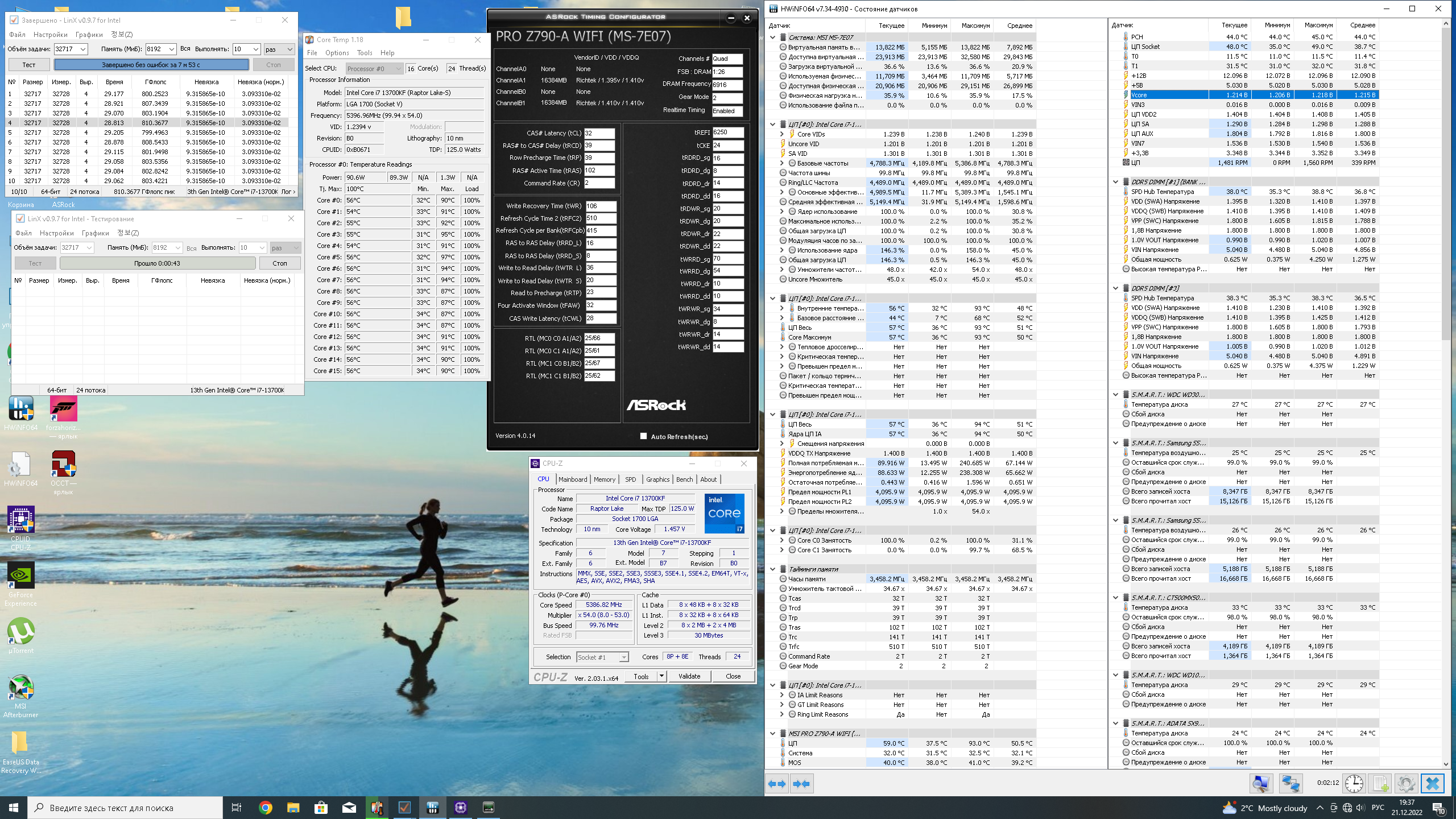Expand the Core VIDs sensor row

pyautogui.click(x=782, y=134)
